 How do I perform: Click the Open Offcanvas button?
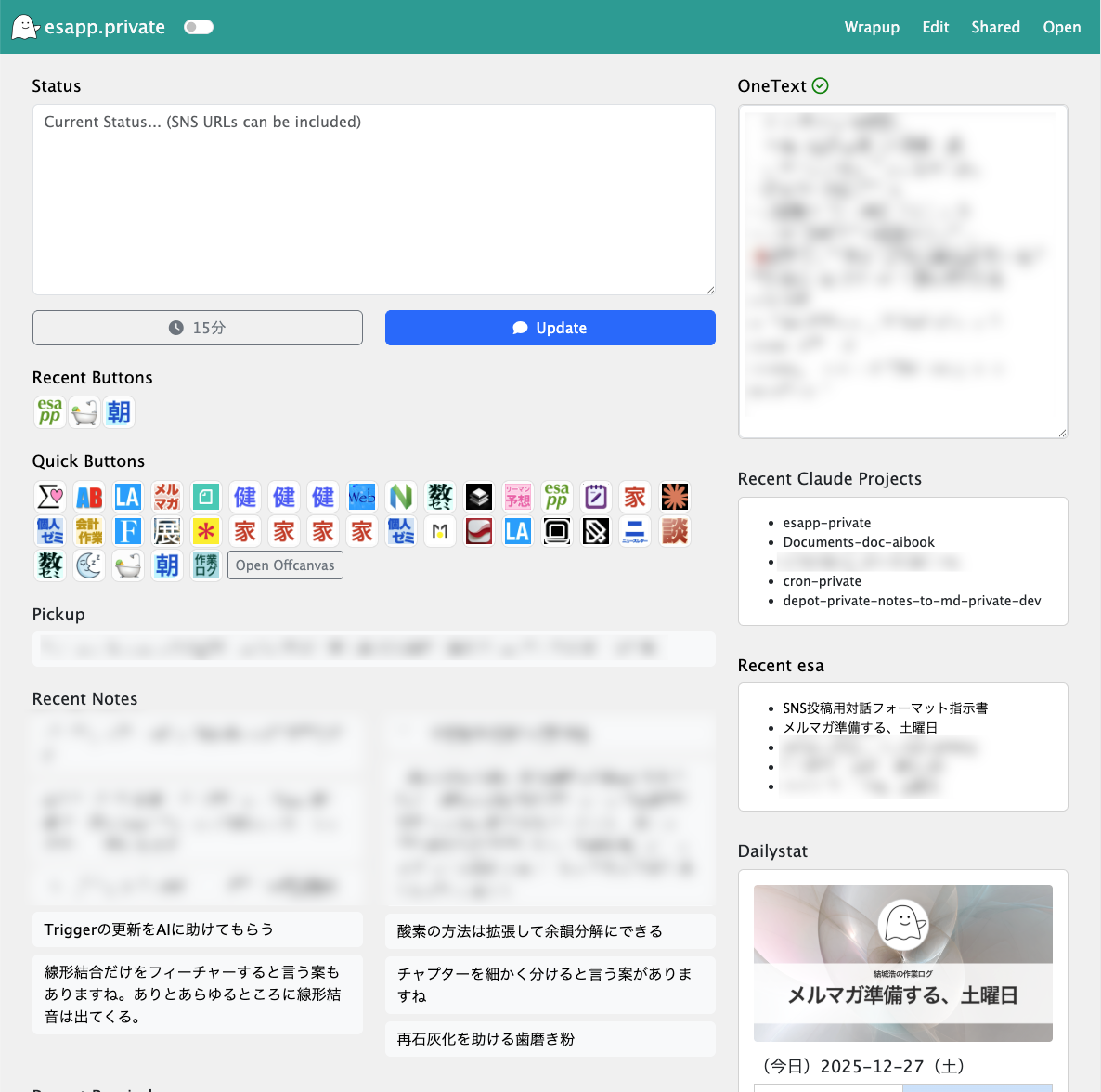pyautogui.click(x=285, y=565)
